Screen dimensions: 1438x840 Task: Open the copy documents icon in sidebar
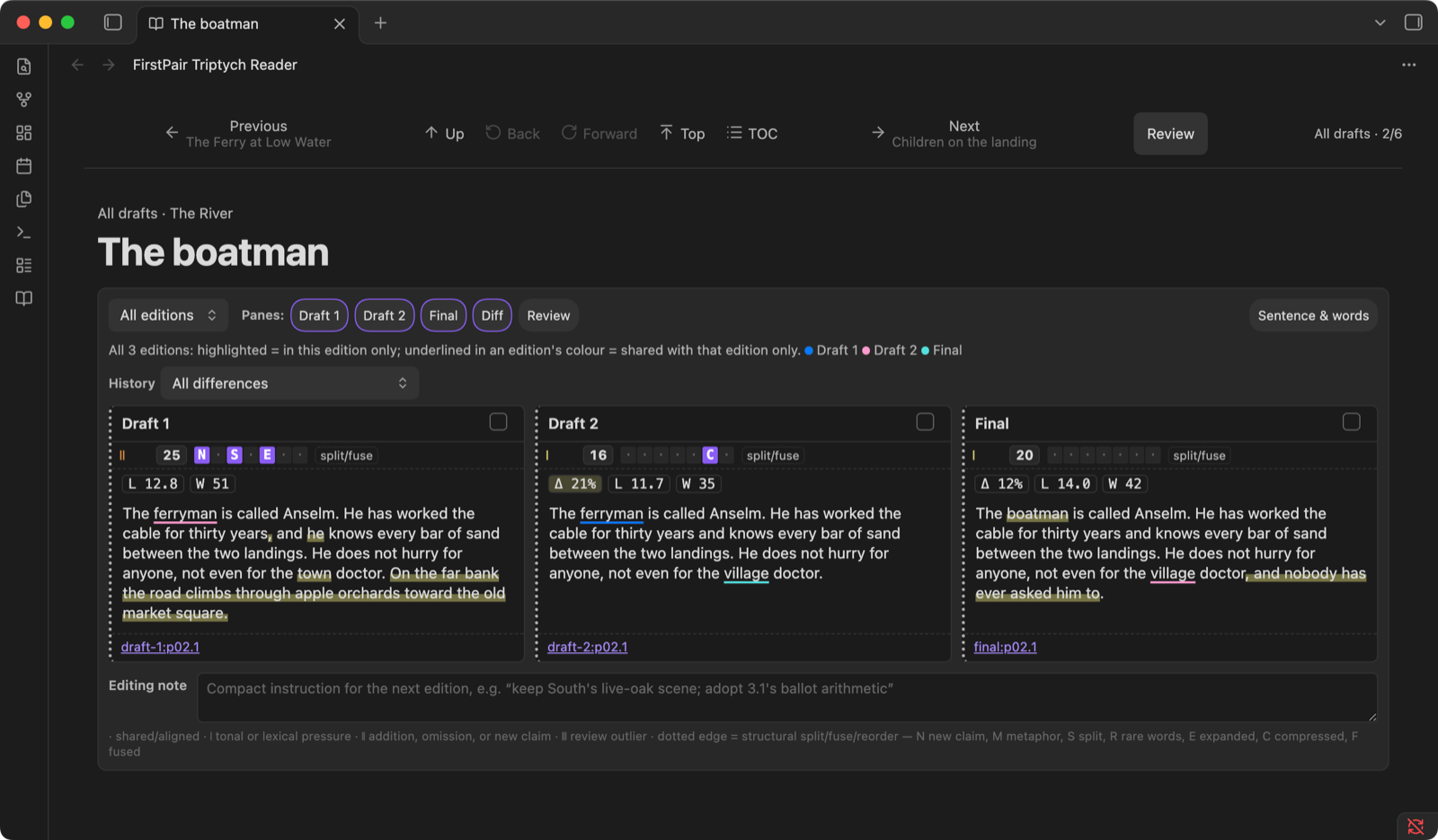tap(24, 199)
